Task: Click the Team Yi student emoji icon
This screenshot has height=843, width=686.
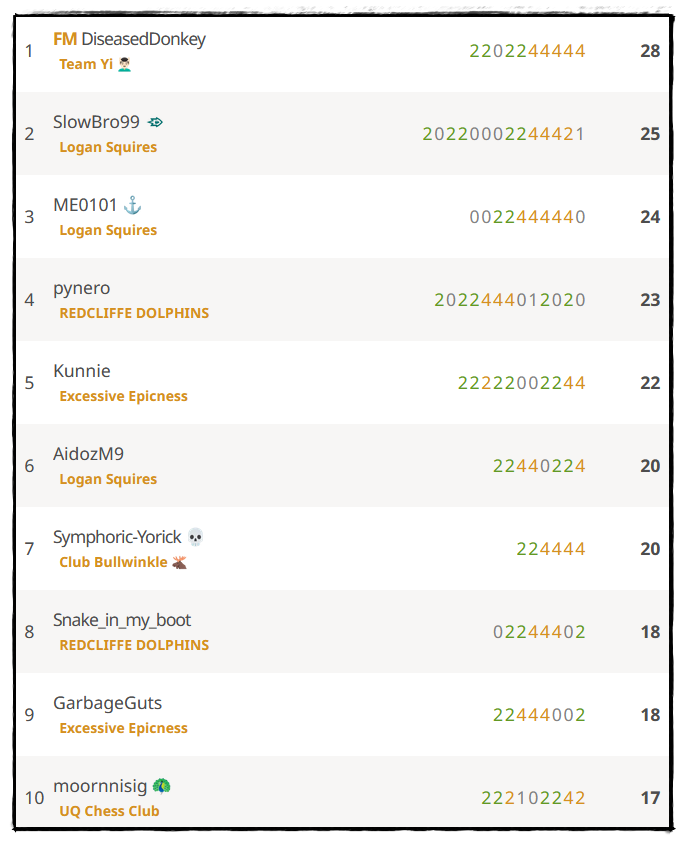Action: click(124, 64)
